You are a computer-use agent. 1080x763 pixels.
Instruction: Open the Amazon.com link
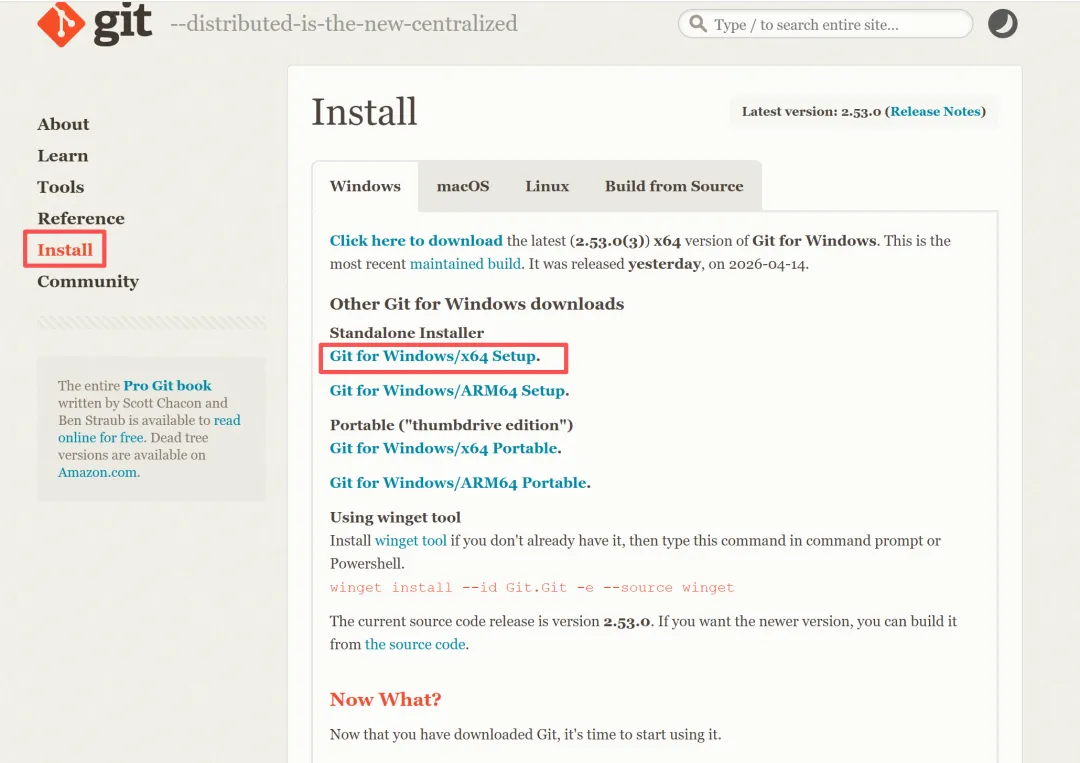click(x=97, y=472)
